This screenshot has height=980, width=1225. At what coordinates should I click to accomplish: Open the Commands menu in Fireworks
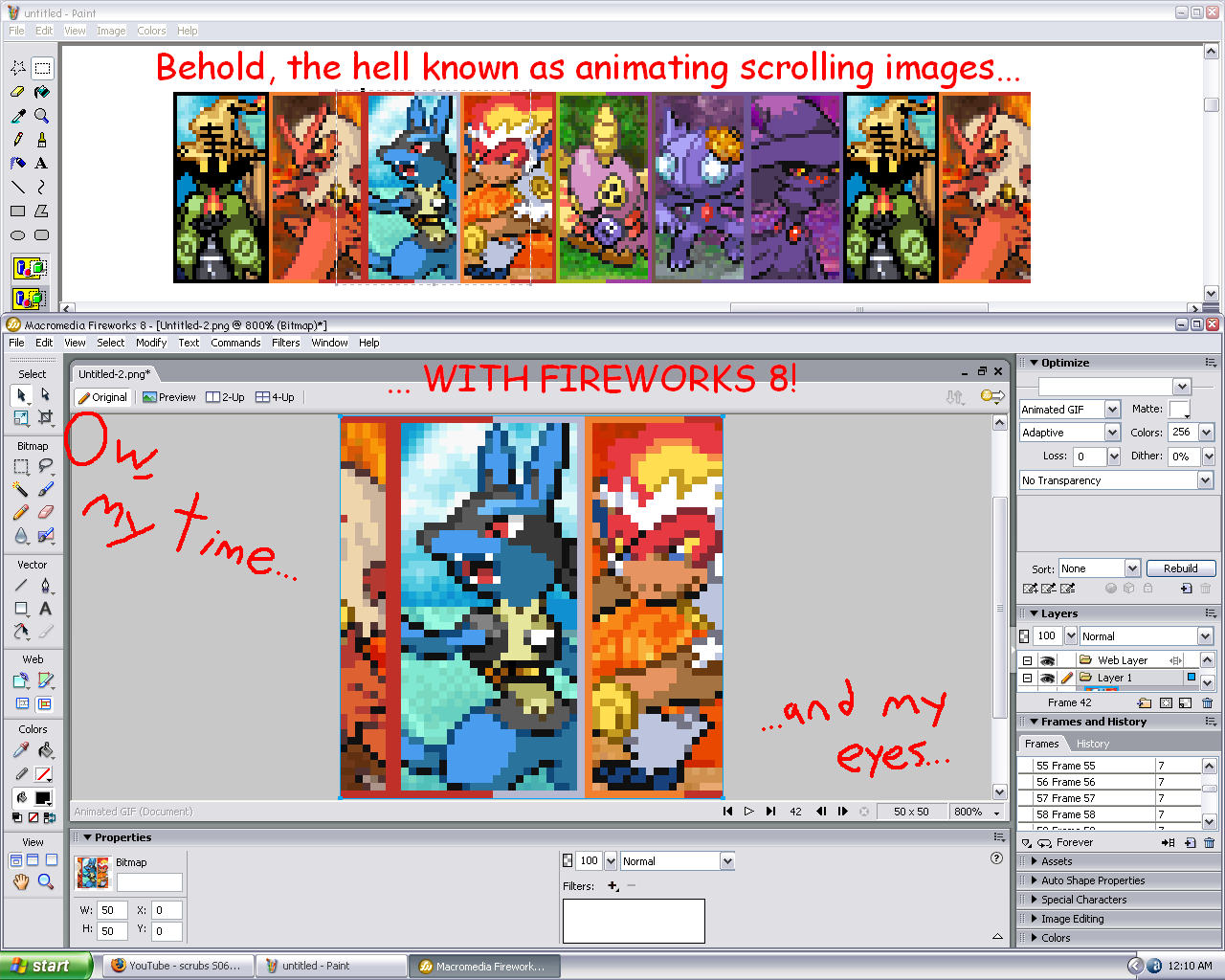coord(235,343)
